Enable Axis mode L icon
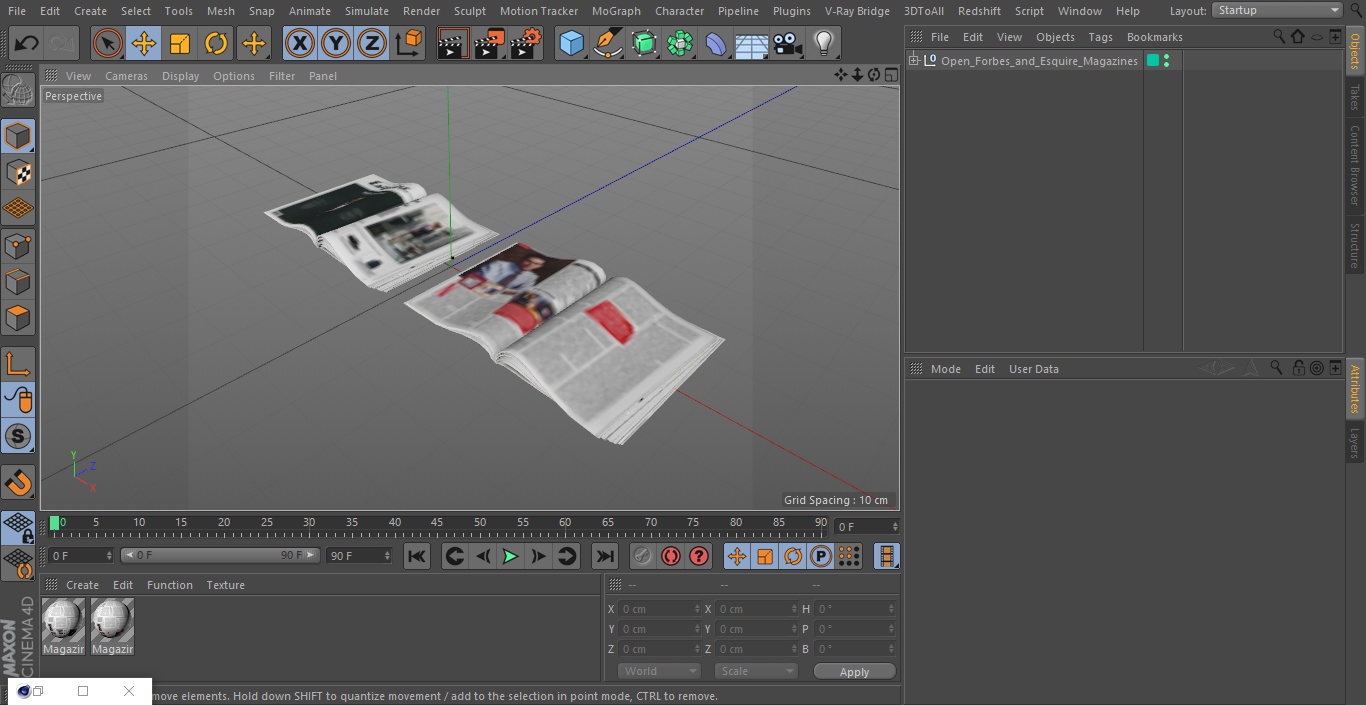This screenshot has height=705, width=1366. [x=18, y=364]
